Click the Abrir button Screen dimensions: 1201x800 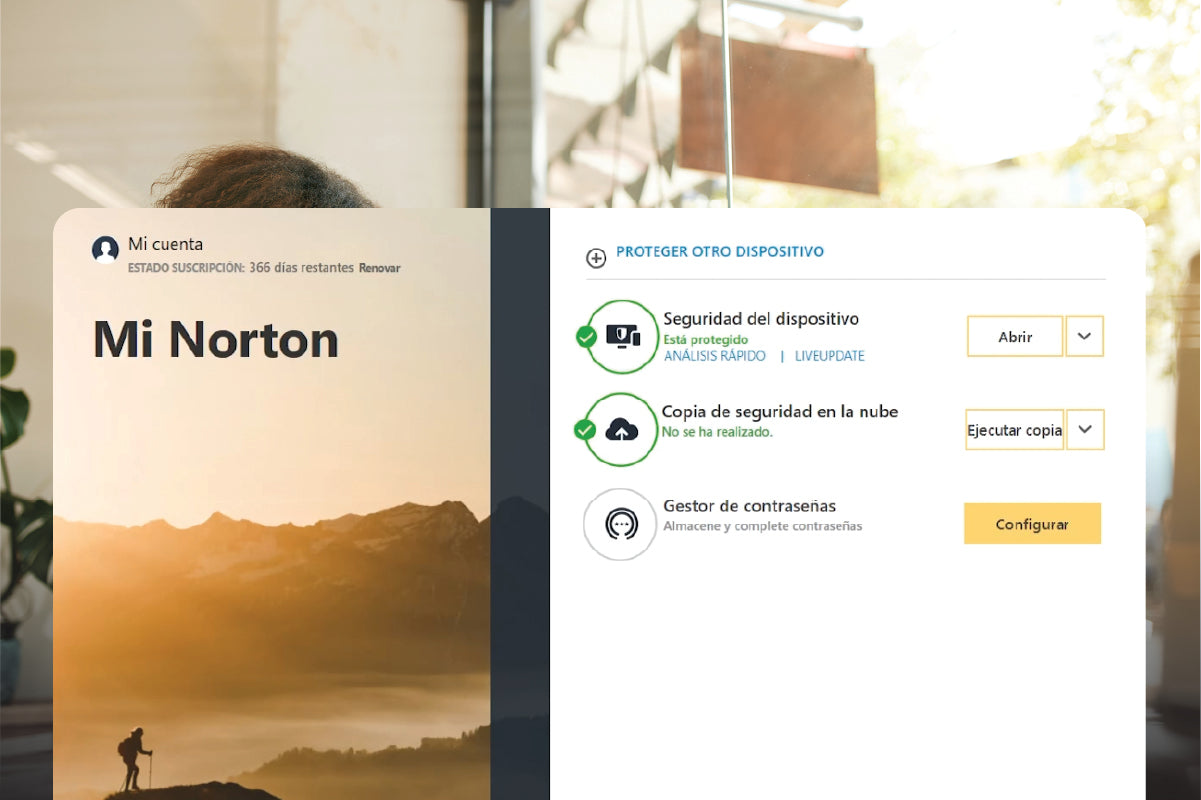click(x=1015, y=337)
